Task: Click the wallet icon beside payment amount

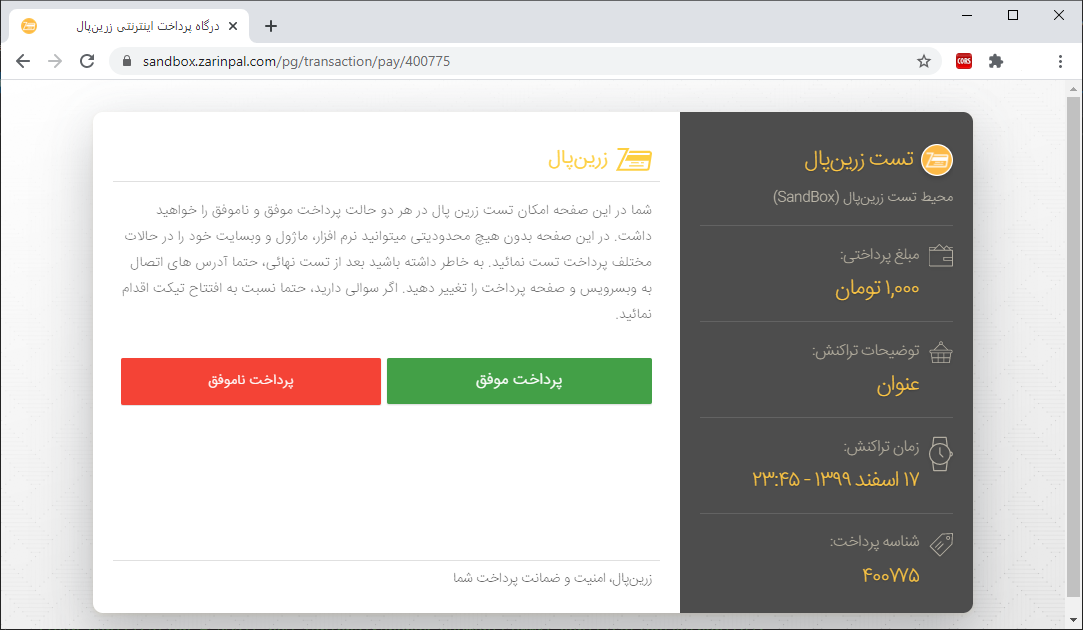Action: point(941,256)
